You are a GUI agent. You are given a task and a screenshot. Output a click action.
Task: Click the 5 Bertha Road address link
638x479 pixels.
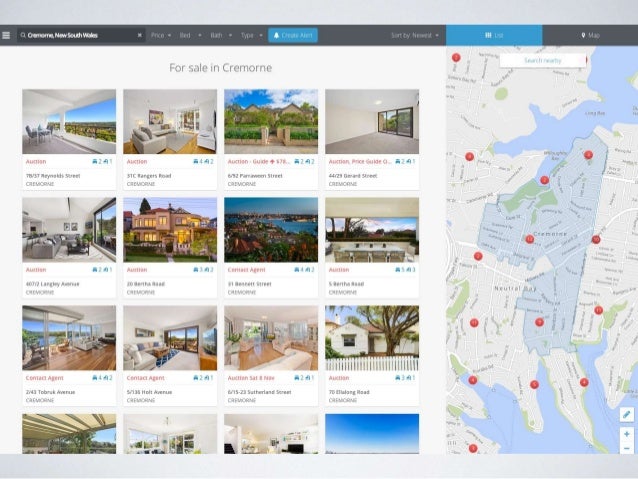(x=346, y=284)
